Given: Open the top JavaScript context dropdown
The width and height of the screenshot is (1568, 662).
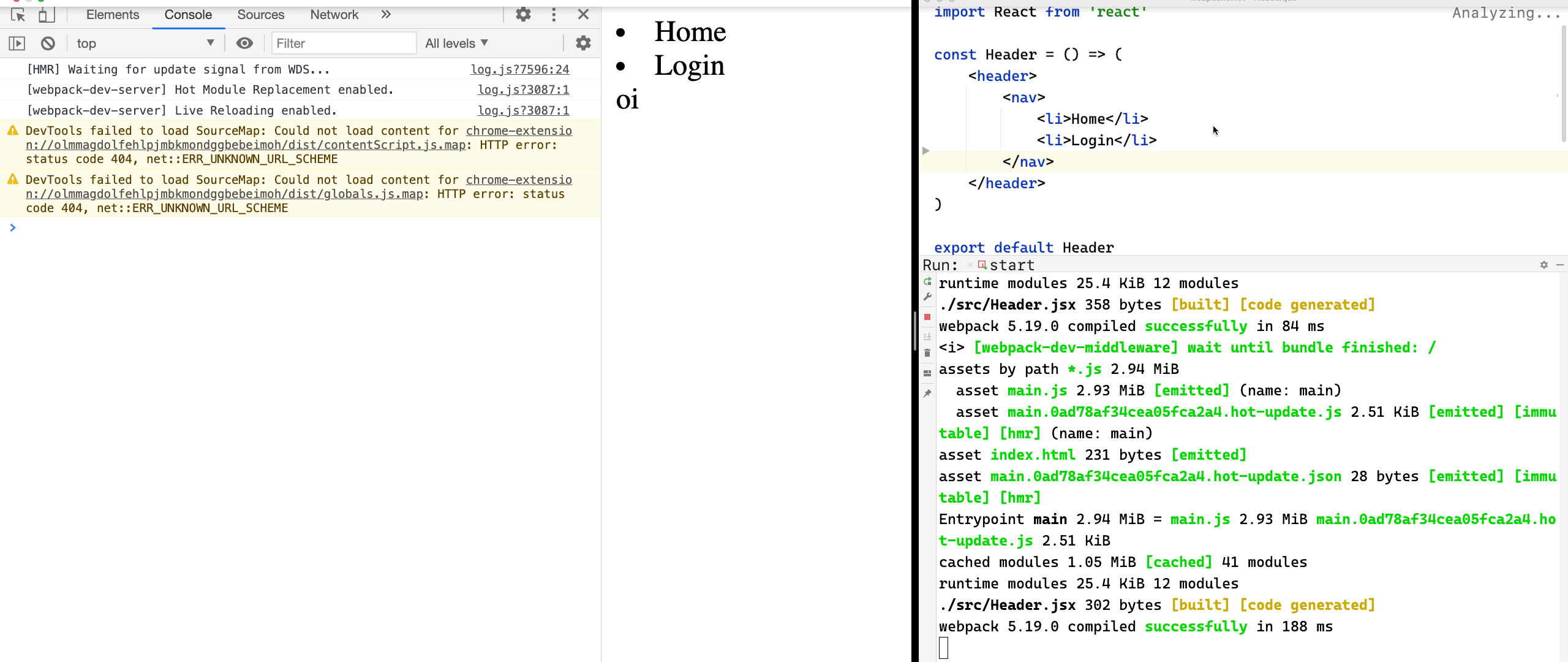Looking at the screenshot, I should 145,44.
